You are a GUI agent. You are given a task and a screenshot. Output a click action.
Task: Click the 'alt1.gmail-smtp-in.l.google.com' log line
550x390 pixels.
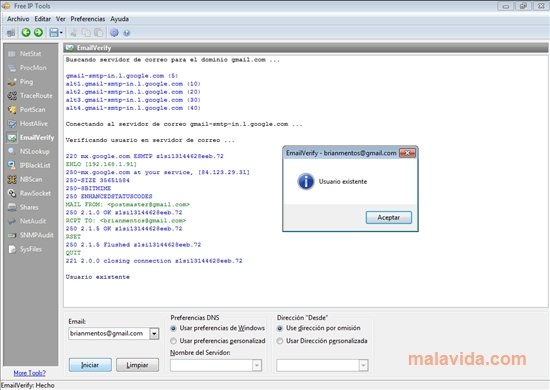(x=133, y=84)
